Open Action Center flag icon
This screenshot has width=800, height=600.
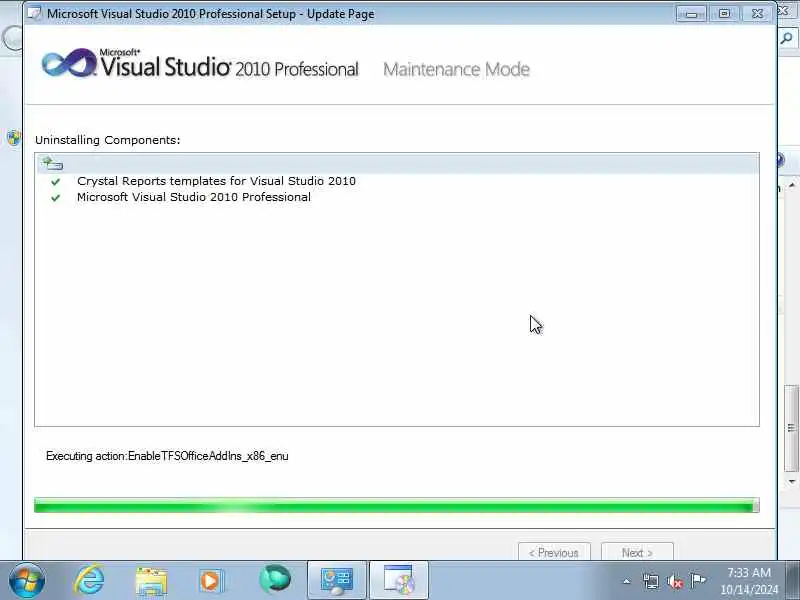point(698,581)
